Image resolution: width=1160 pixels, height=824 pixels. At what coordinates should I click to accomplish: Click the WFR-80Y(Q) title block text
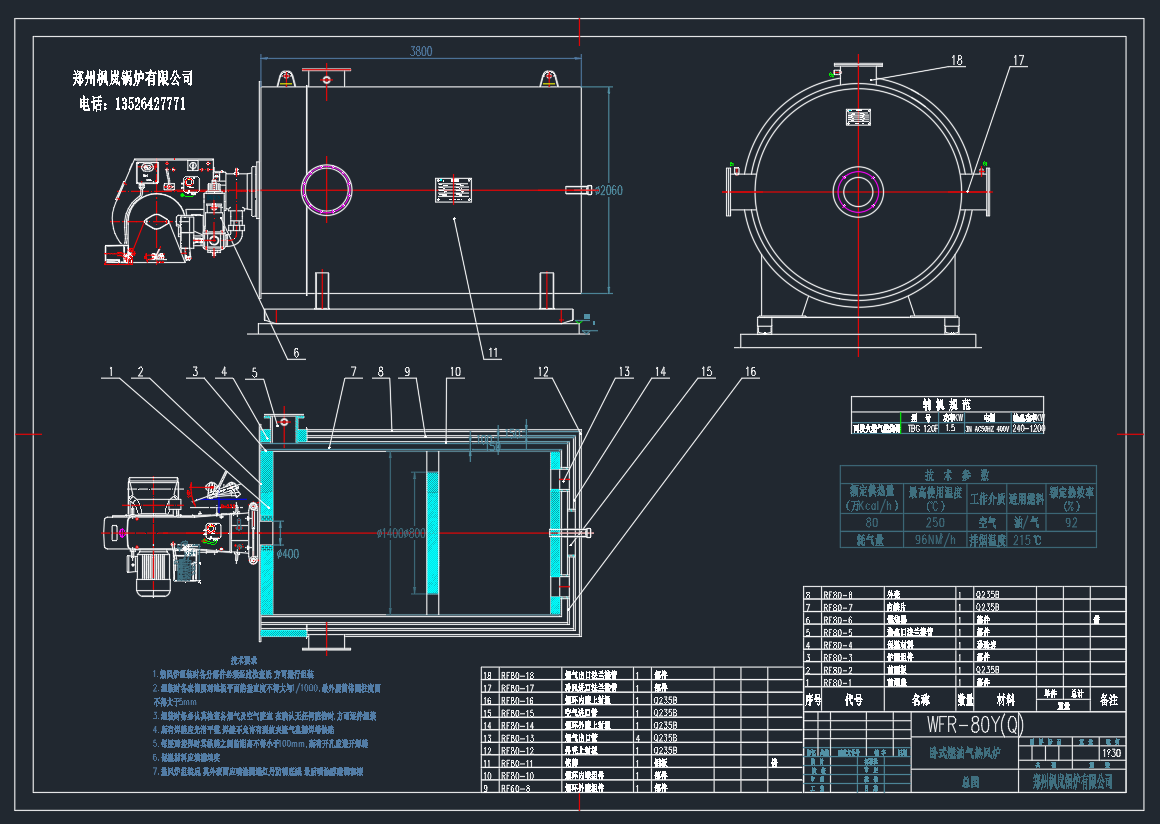(x=968, y=723)
